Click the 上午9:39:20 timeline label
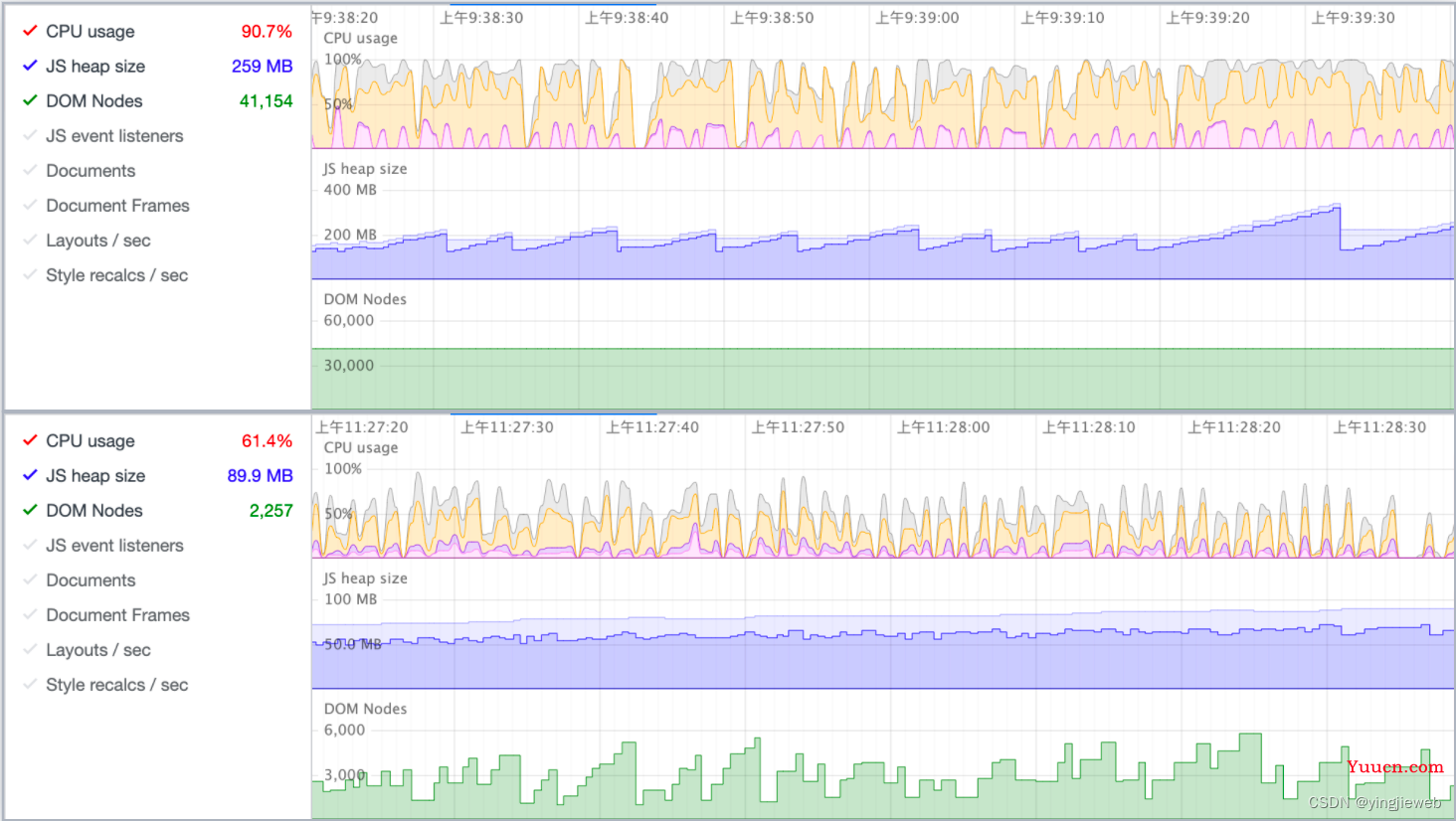This screenshot has height=821, width=1456. point(1207,18)
